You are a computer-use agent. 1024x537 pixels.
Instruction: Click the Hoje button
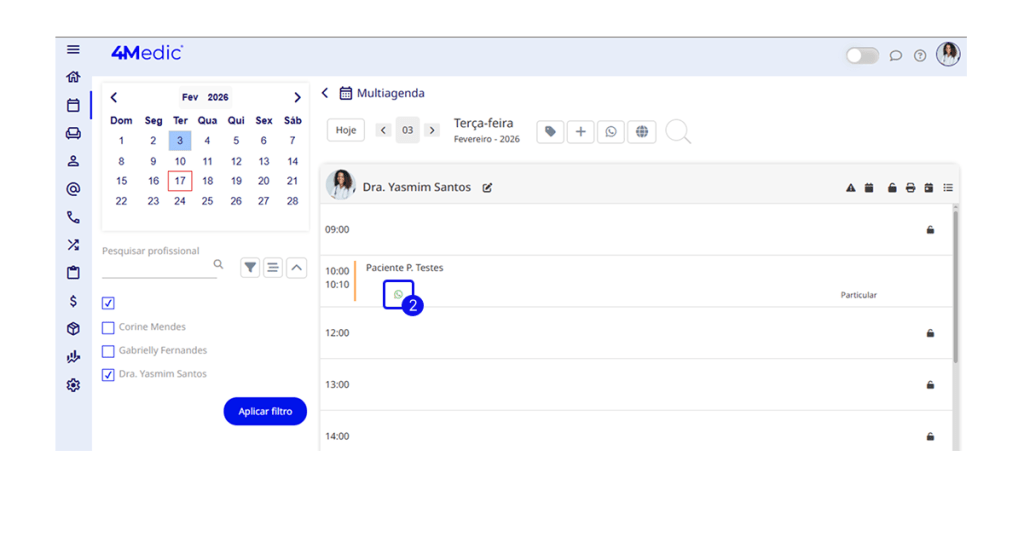point(346,131)
